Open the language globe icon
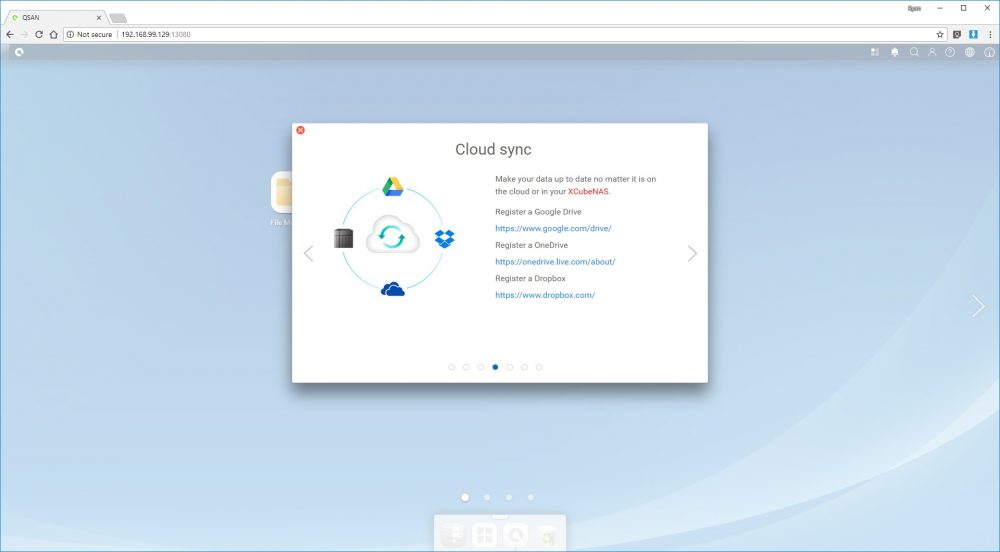 969,52
